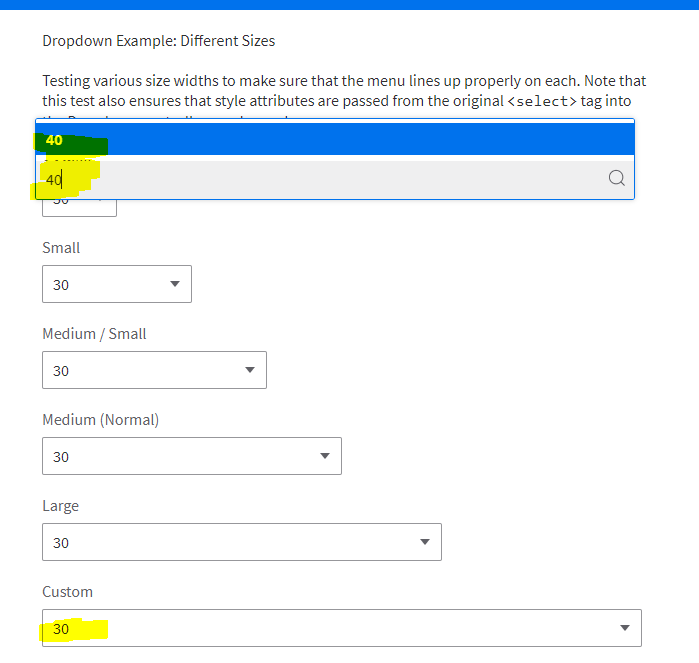Click the 'Large' label text
The height and width of the screenshot is (663, 699).
[x=61, y=506]
